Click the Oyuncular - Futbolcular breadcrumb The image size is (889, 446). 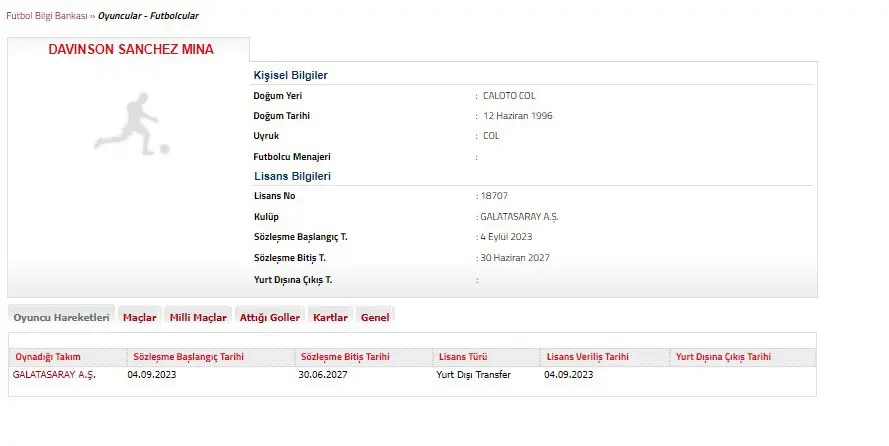coord(147,17)
